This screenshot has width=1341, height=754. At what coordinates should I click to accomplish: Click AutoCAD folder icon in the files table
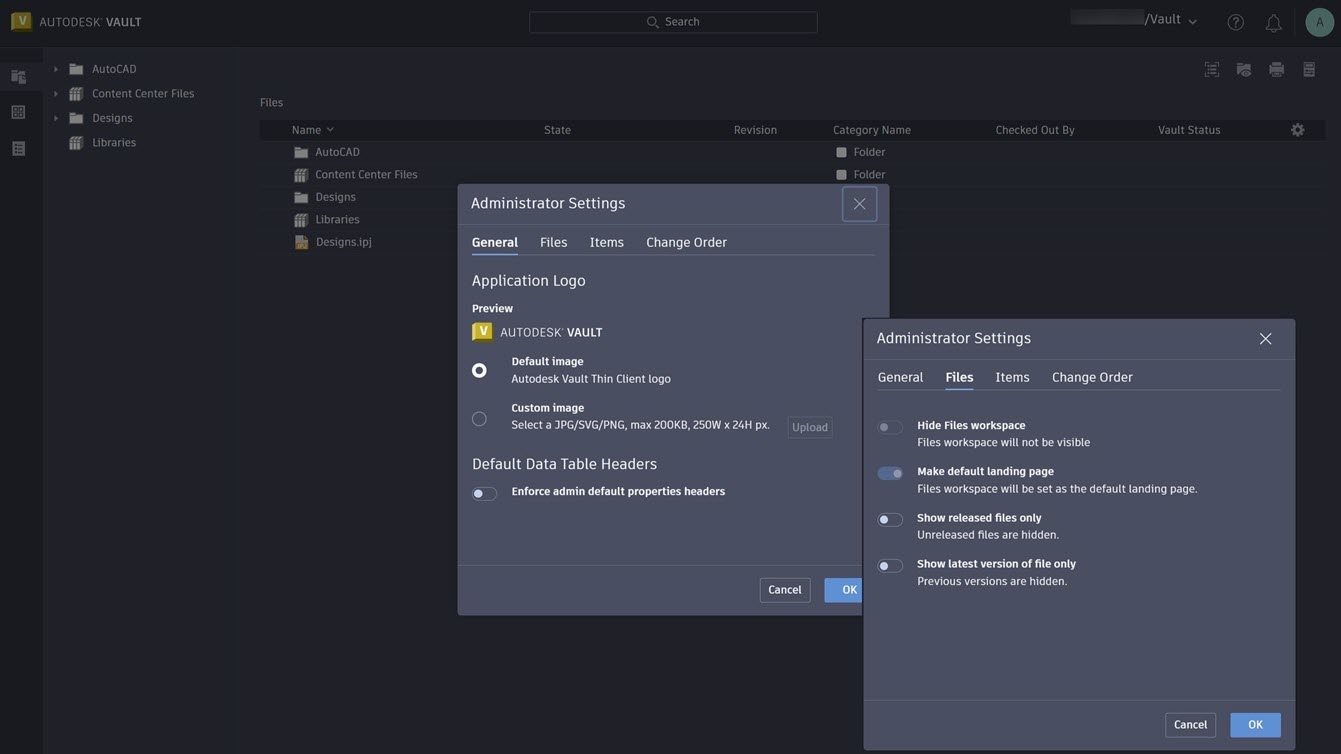point(301,152)
